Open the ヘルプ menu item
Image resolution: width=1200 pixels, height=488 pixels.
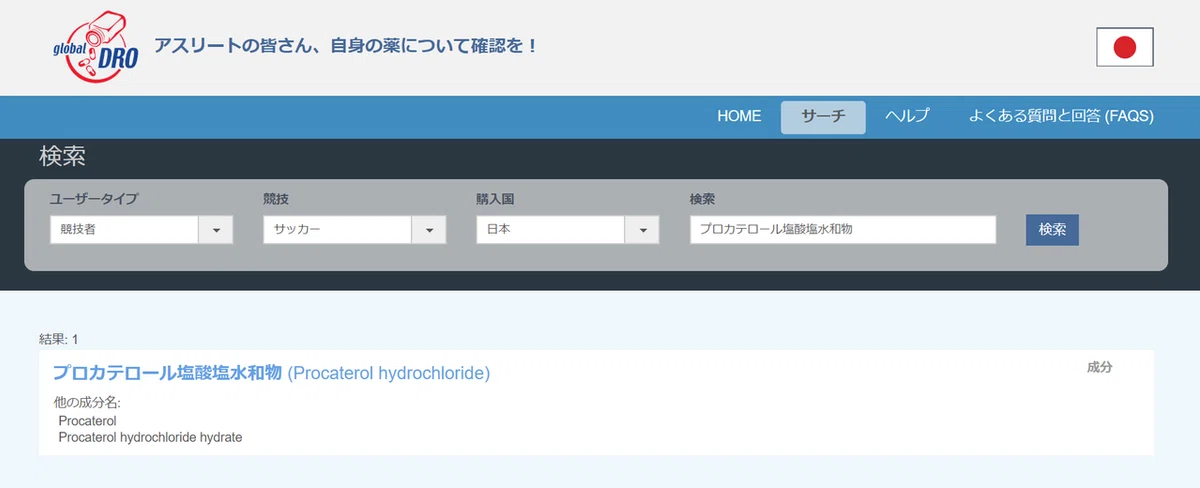tap(907, 117)
